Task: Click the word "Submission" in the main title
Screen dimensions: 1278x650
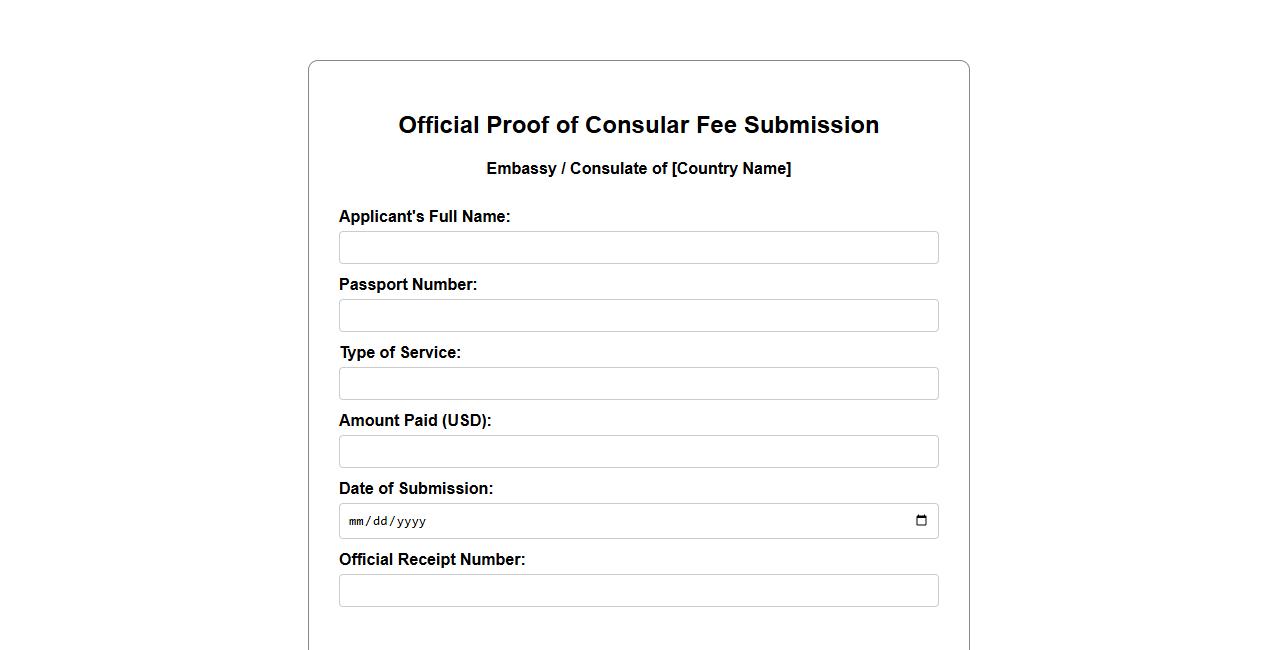Action: click(811, 125)
